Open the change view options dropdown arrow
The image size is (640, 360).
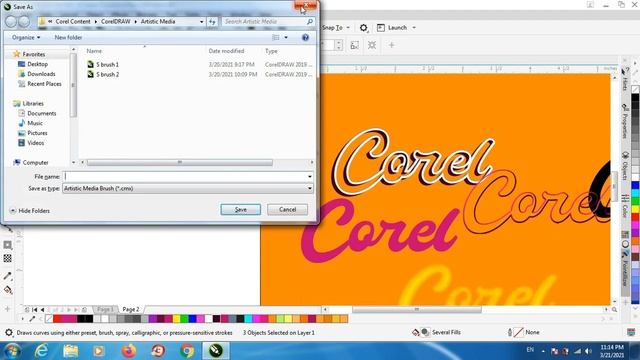[x=286, y=37]
